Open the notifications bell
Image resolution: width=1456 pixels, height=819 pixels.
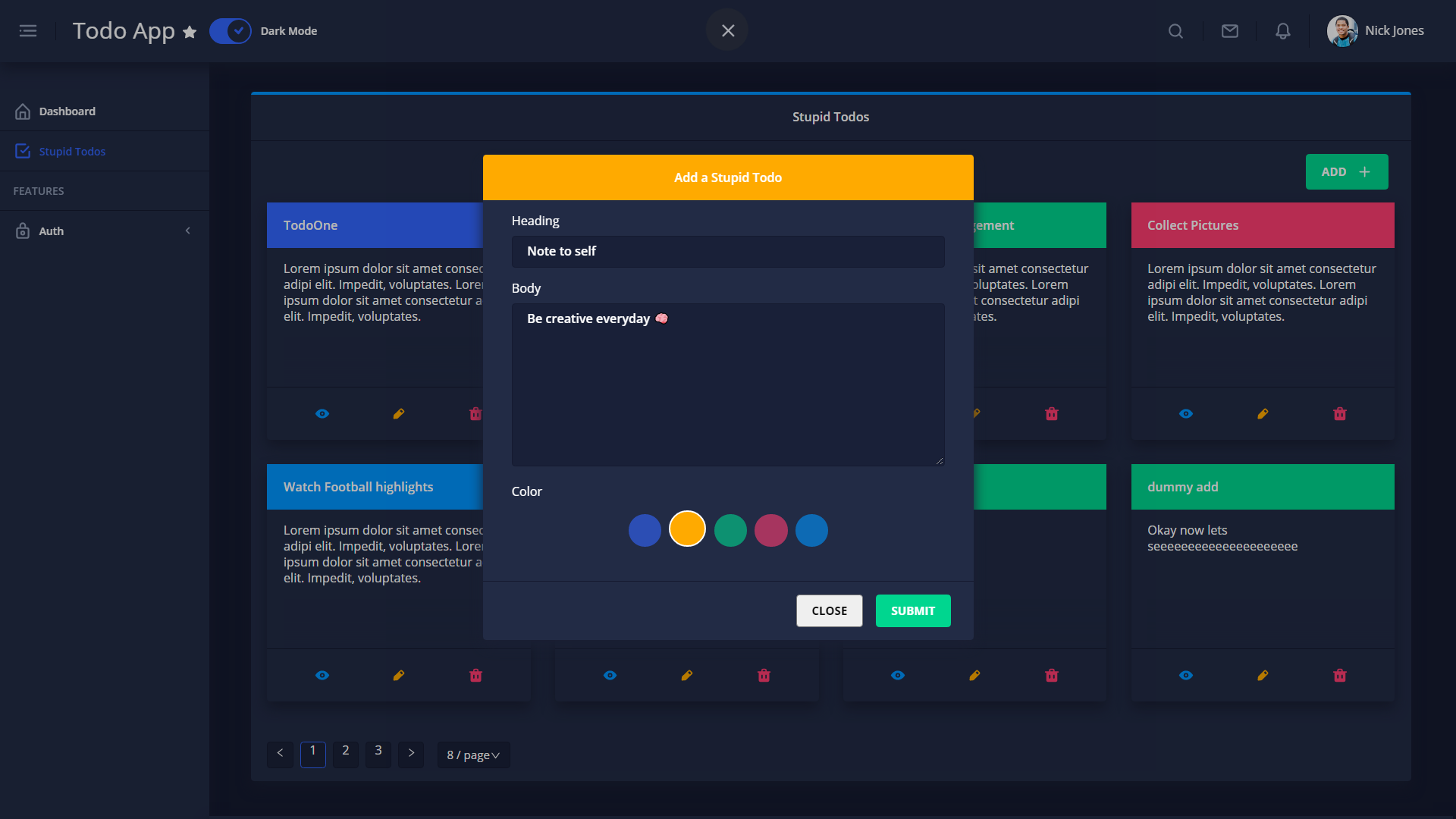(x=1283, y=31)
